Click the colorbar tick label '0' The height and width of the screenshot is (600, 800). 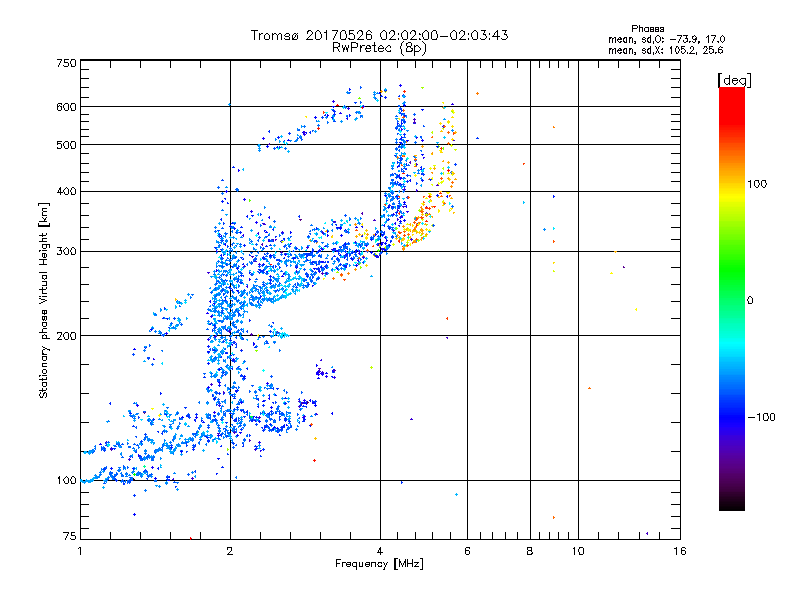(750, 300)
